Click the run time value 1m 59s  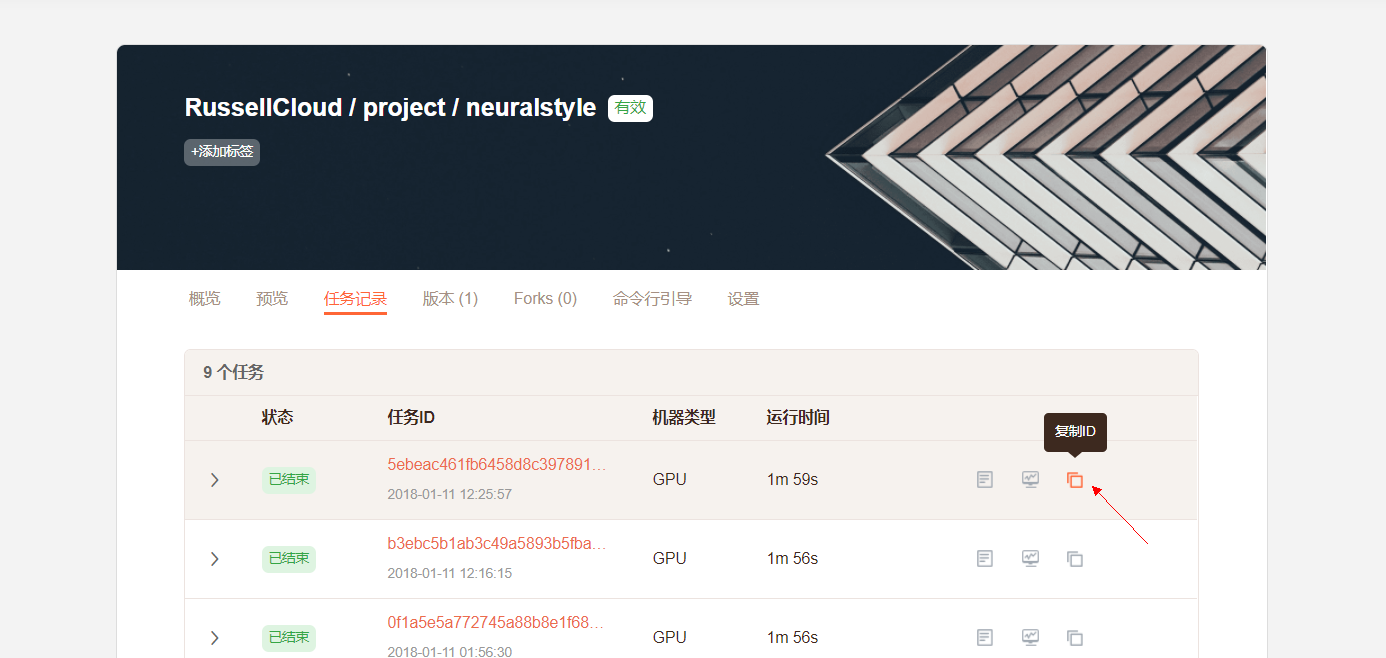tap(792, 480)
